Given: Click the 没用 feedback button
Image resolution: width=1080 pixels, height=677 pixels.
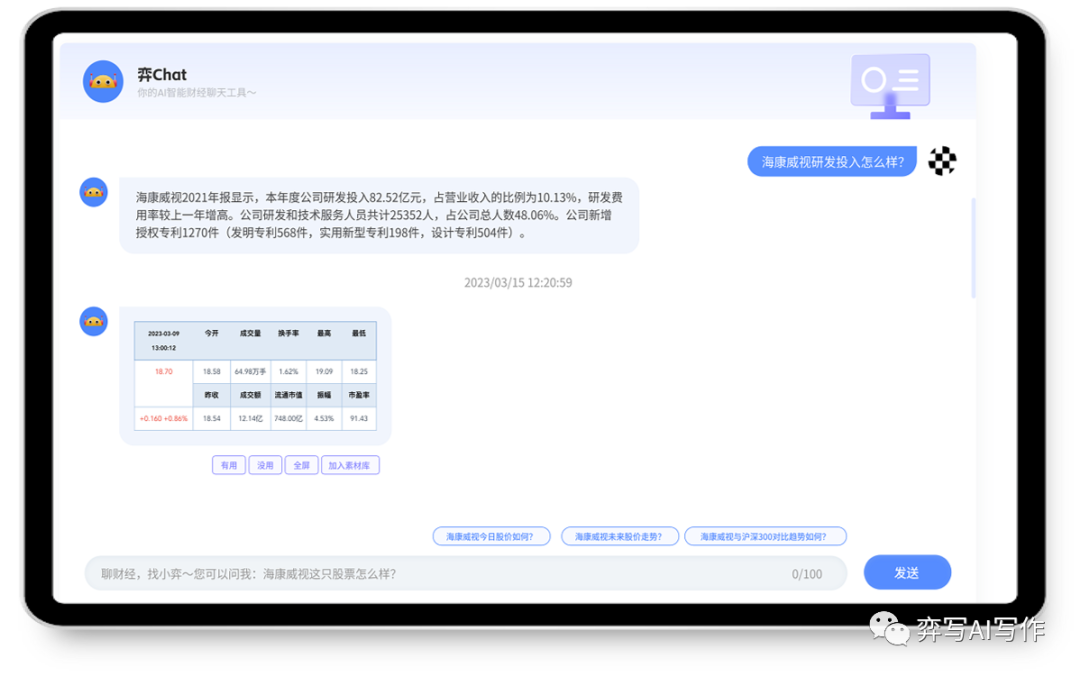Looking at the screenshot, I should tap(265, 465).
